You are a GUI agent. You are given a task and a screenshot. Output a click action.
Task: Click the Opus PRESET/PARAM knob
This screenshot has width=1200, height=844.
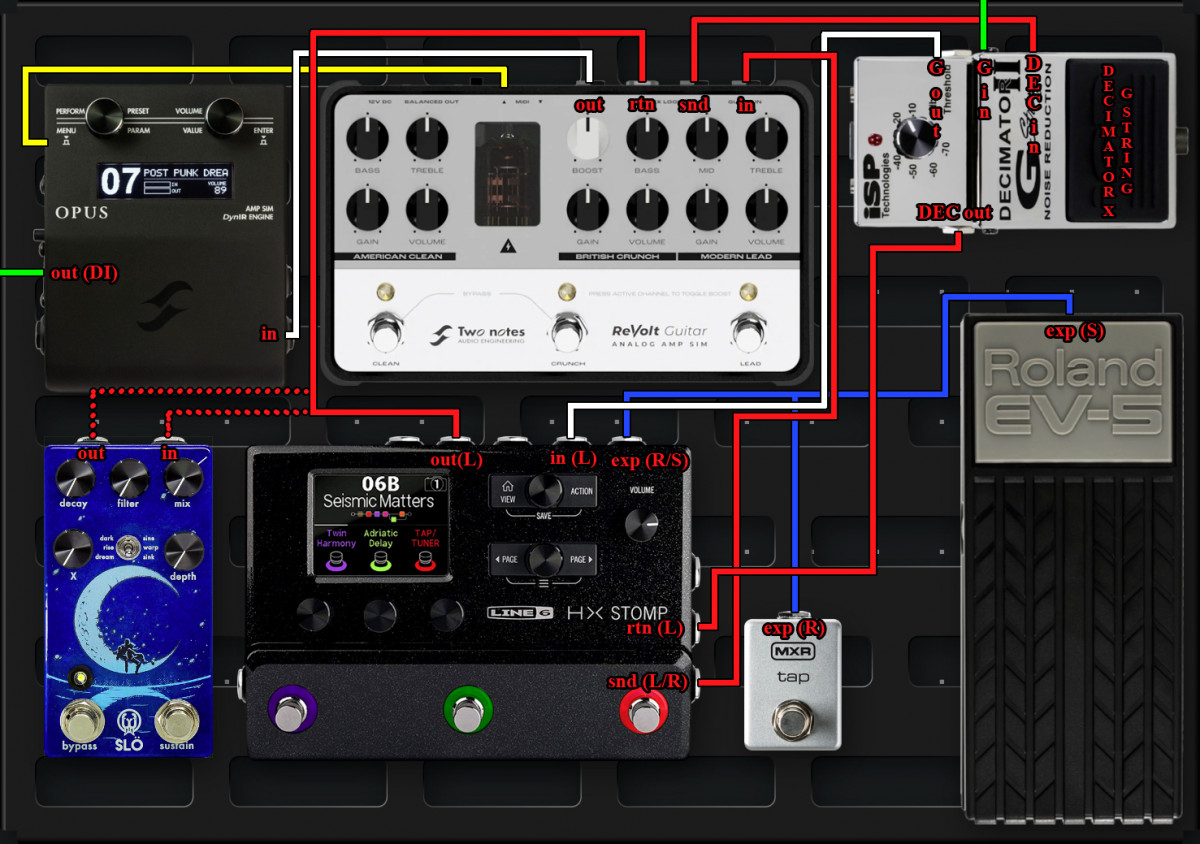click(103, 116)
